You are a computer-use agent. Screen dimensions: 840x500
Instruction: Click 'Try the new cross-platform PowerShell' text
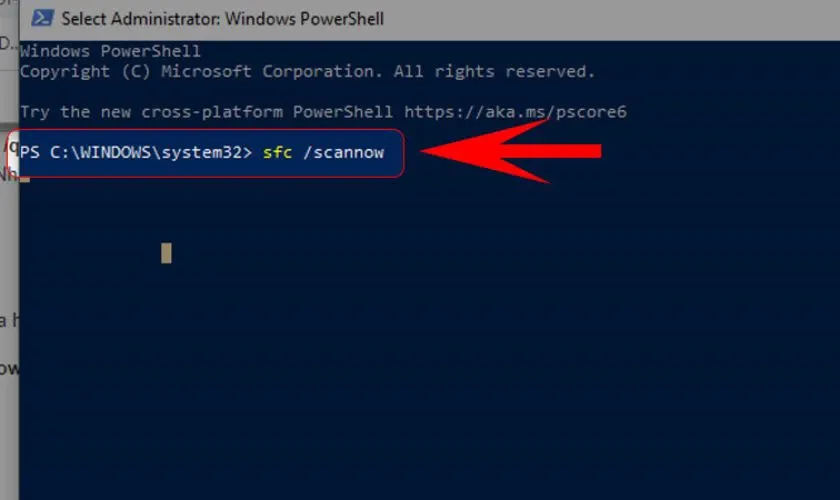tap(207, 112)
